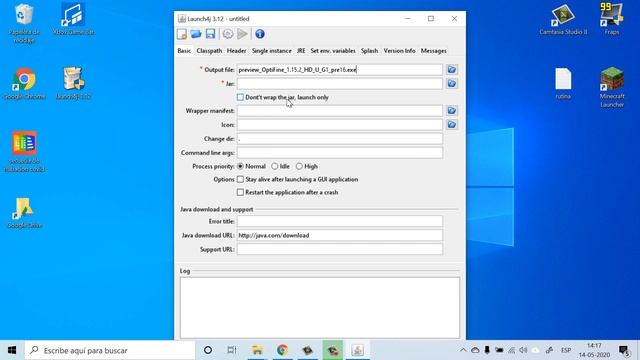The image size is (640, 360).
Task: Open Google Drive desktop shortcut
Action: coord(24,213)
